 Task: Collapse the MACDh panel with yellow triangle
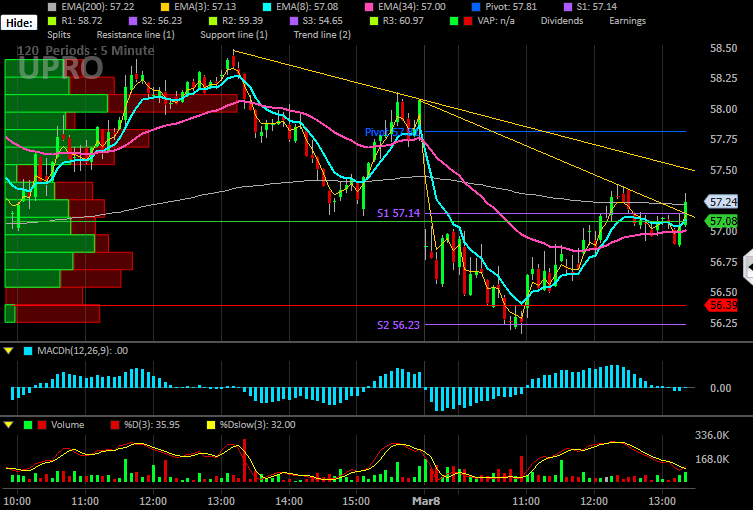8,351
